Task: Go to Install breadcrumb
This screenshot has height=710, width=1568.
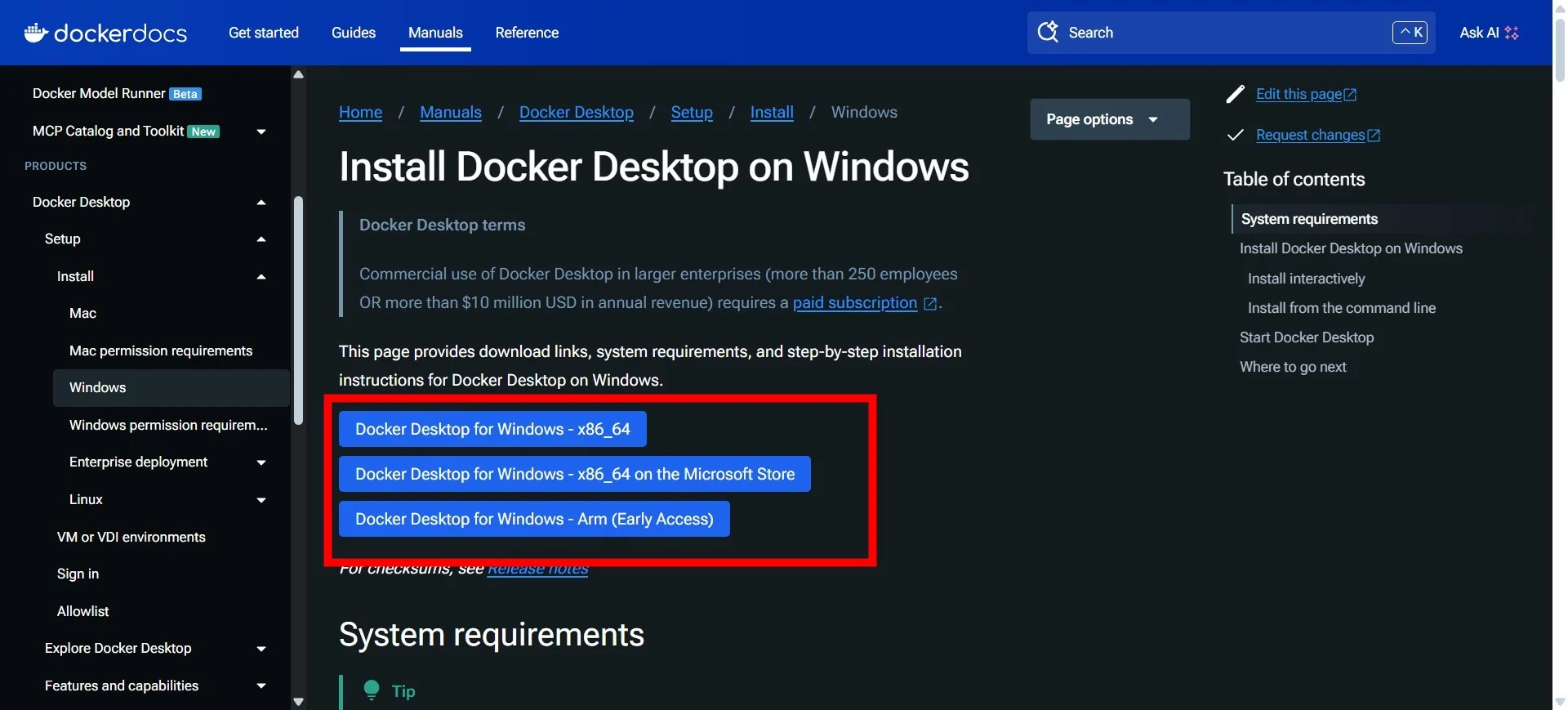Action: click(772, 112)
